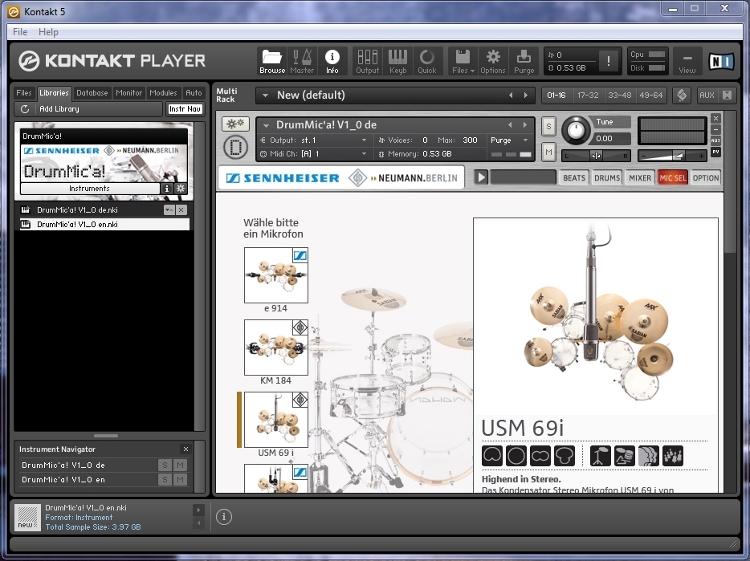Click the panic exclamation button

click(x=608, y=61)
